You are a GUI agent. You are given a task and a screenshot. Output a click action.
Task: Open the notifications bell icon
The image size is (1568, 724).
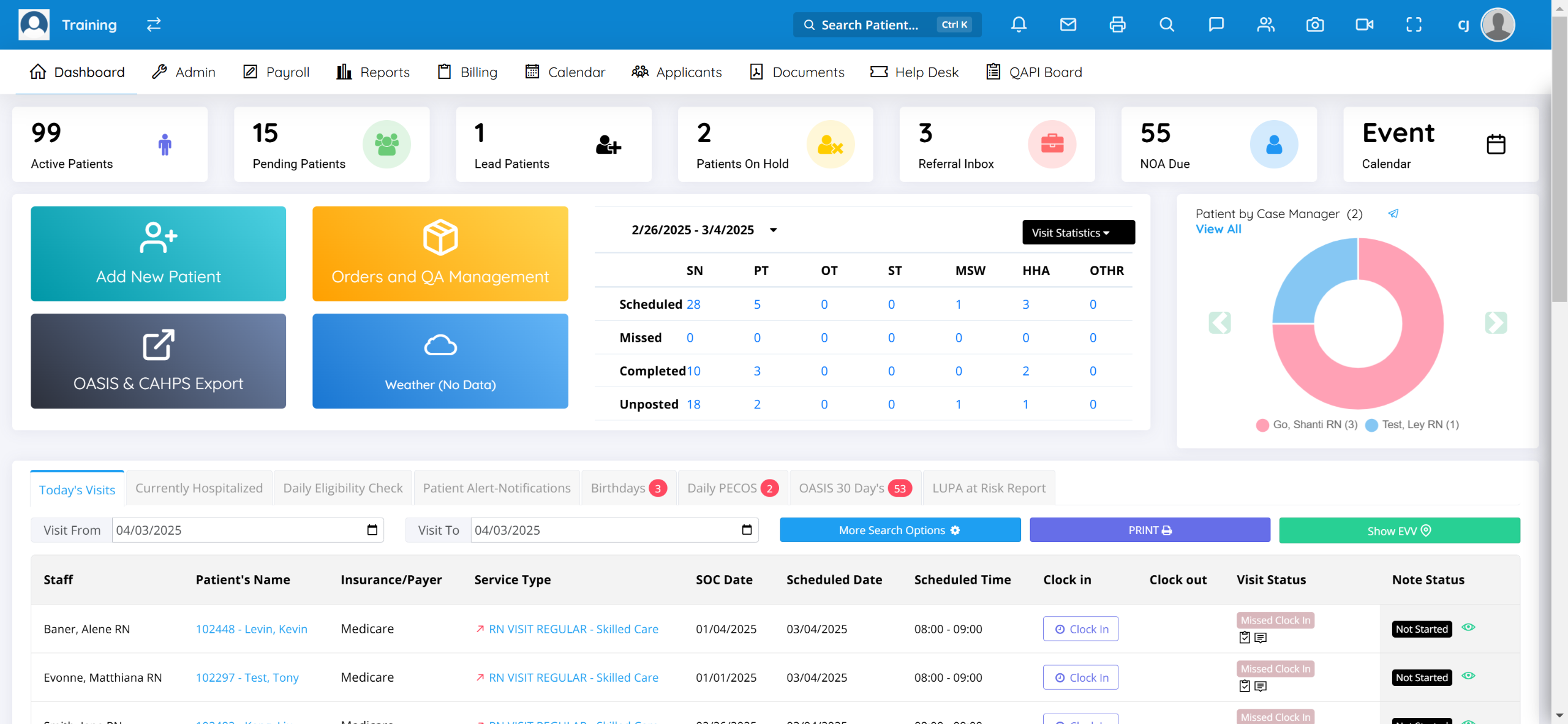(x=1019, y=25)
